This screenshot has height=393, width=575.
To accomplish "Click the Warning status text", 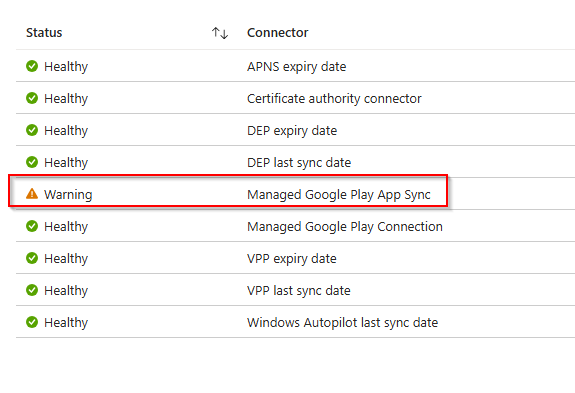I will click(x=68, y=195).
